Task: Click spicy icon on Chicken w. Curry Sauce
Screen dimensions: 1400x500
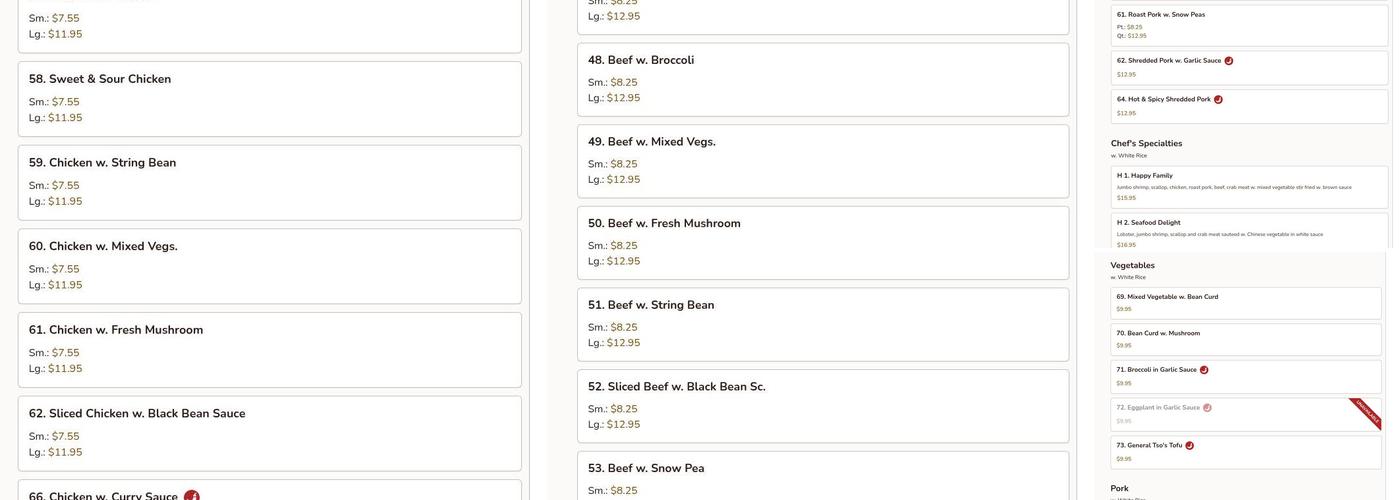Action: (x=192, y=496)
